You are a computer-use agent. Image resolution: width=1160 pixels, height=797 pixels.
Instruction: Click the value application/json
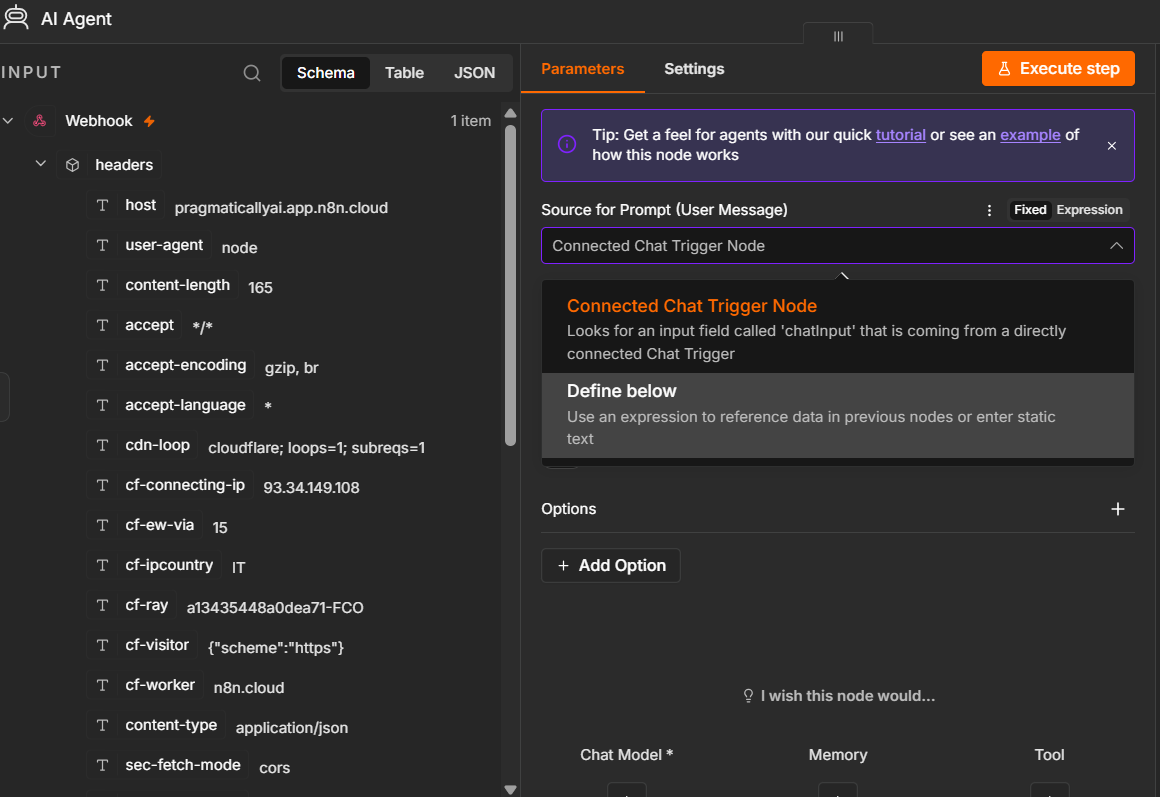[x=291, y=727]
